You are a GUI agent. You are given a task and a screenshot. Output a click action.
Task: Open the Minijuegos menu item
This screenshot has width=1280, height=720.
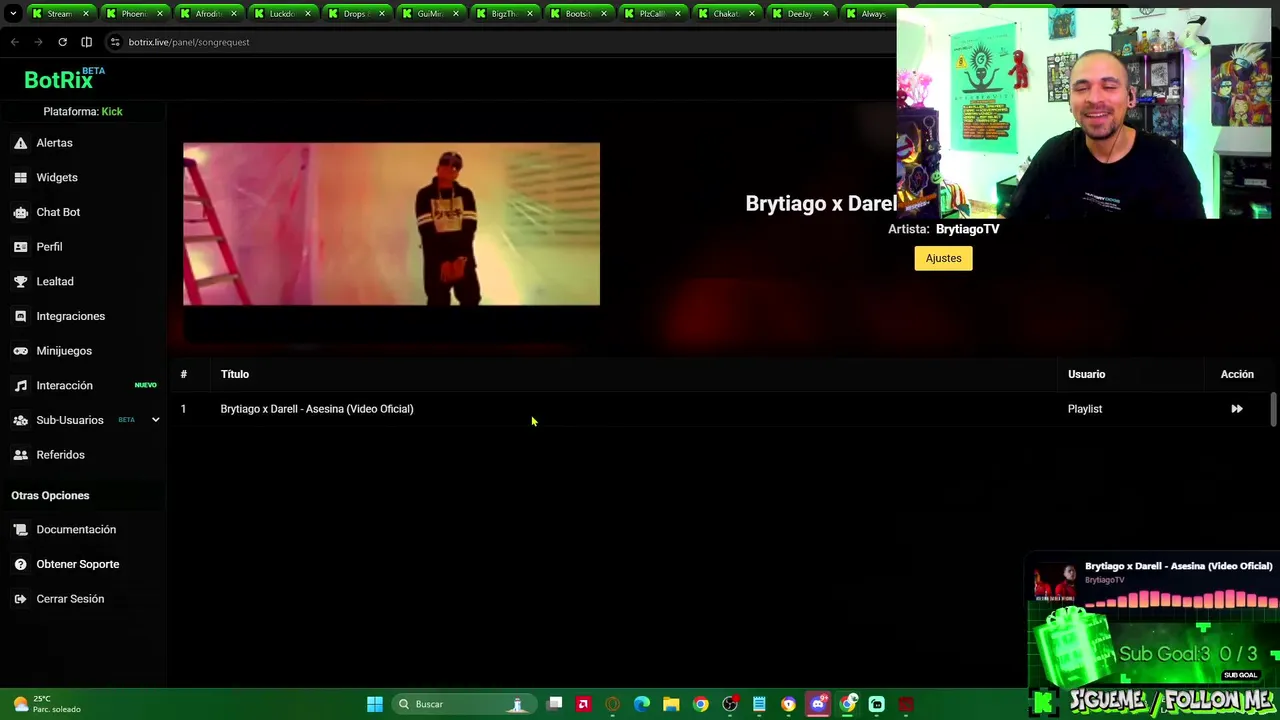pyautogui.click(x=64, y=351)
